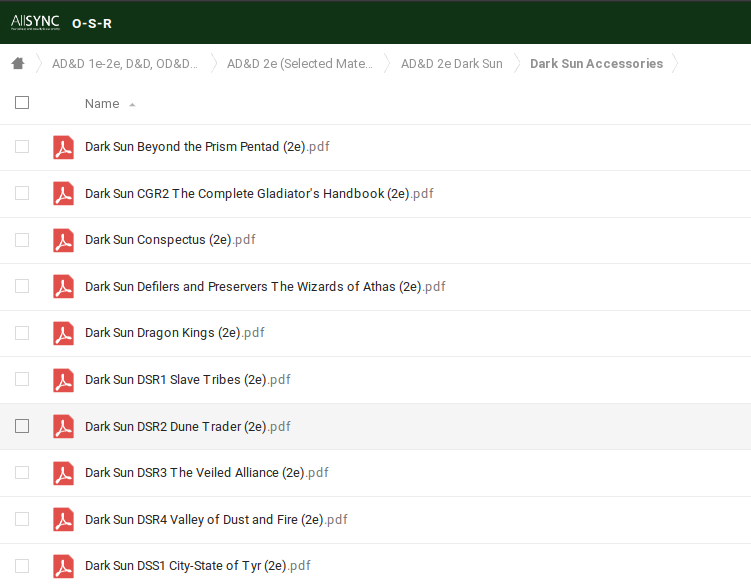Click PDF icon for Dragon Kings
The image size is (751, 588).
(64, 333)
